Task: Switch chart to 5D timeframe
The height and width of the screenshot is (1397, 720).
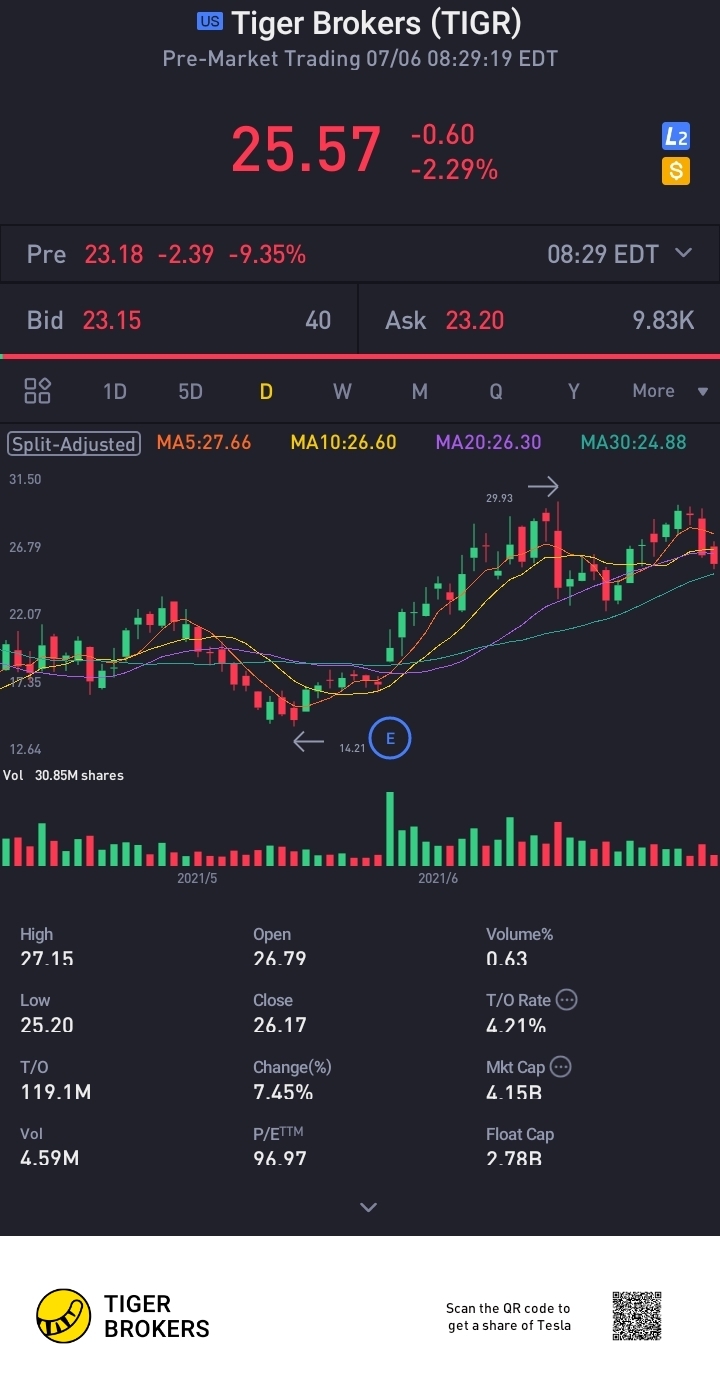Action: 190,391
